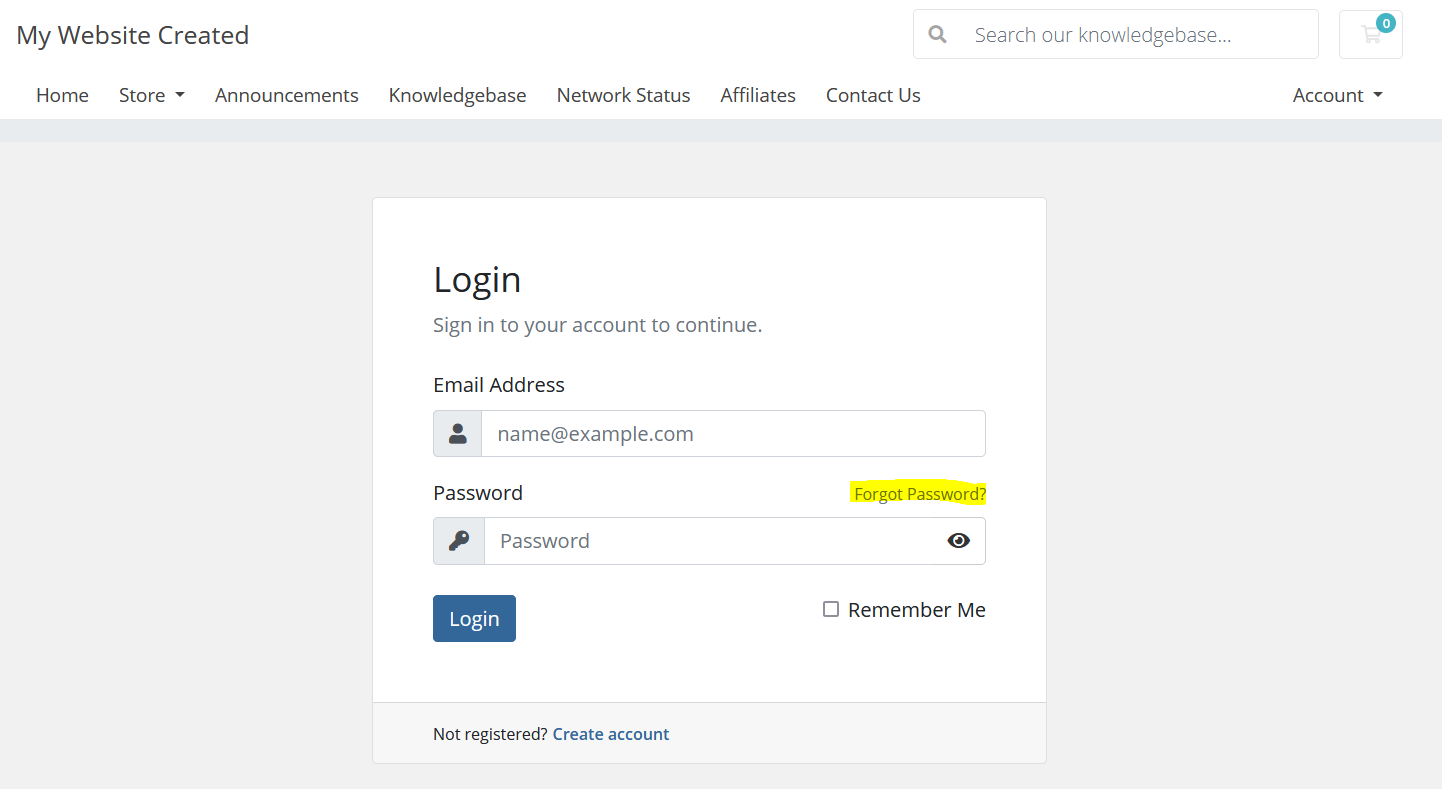Open the Announcements menu item
Image resolution: width=1442 pixels, height=789 pixels.
click(286, 95)
